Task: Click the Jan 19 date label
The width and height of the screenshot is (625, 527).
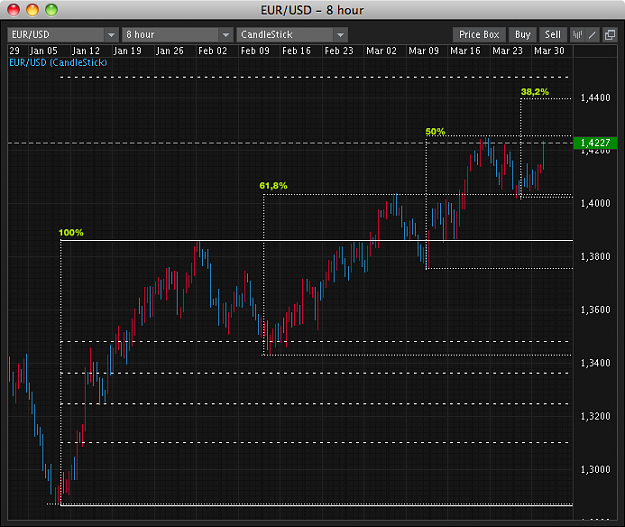Action: point(128,51)
